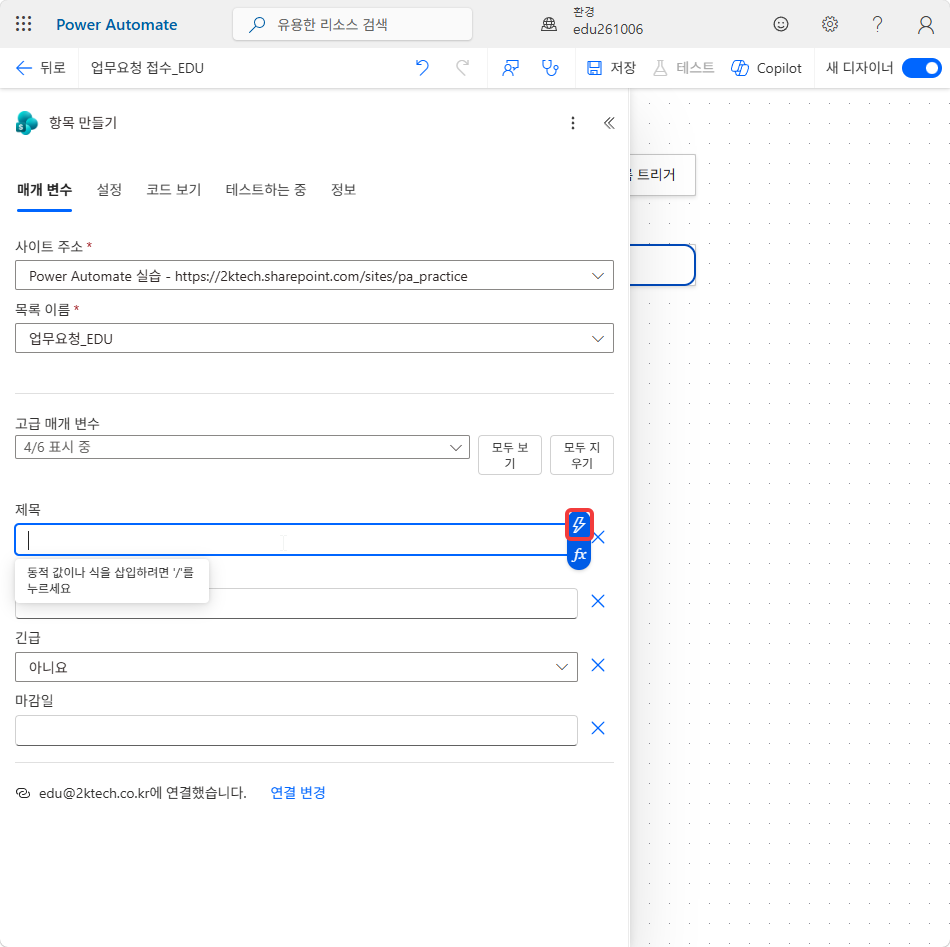Select the 매개 변수 tab
The width and height of the screenshot is (950, 947).
click(44, 190)
